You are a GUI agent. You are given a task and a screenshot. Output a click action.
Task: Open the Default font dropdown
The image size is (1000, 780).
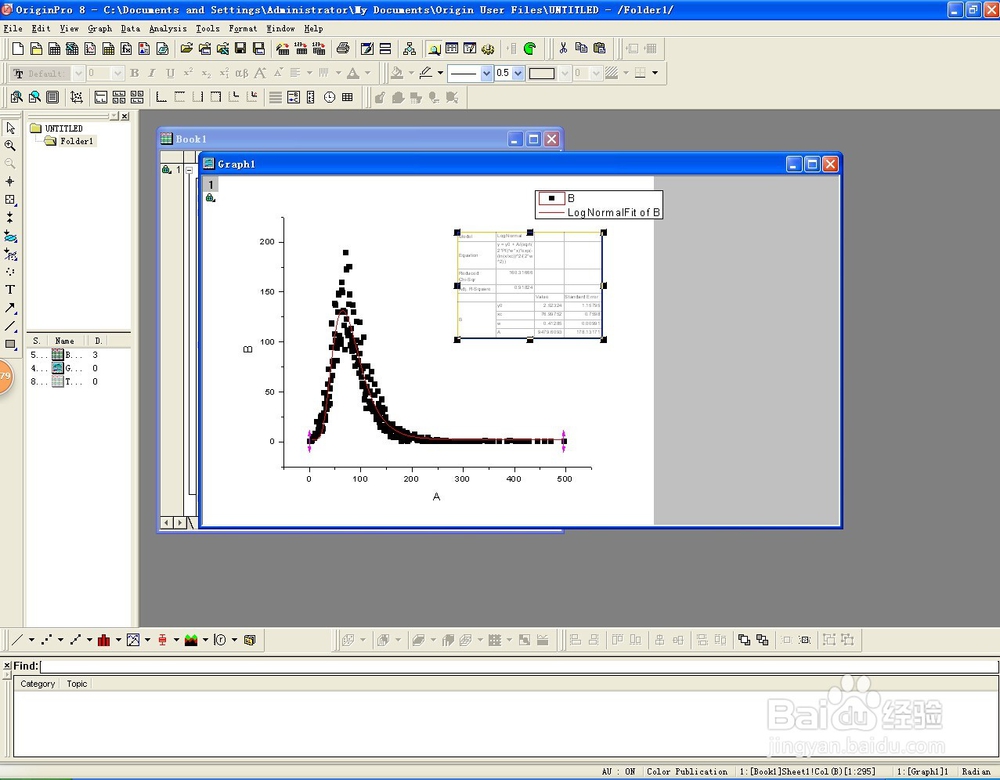click(78, 73)
